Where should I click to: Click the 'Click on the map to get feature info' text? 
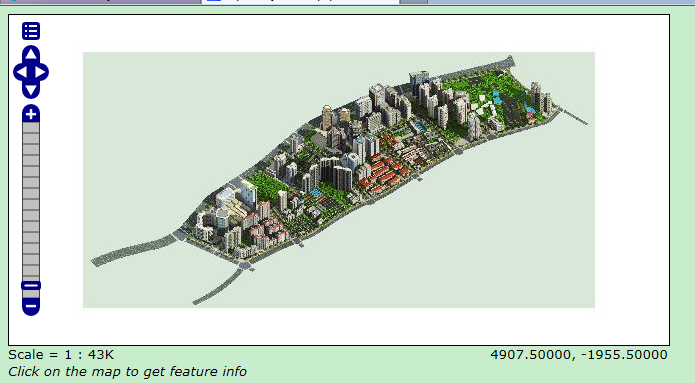127,371
